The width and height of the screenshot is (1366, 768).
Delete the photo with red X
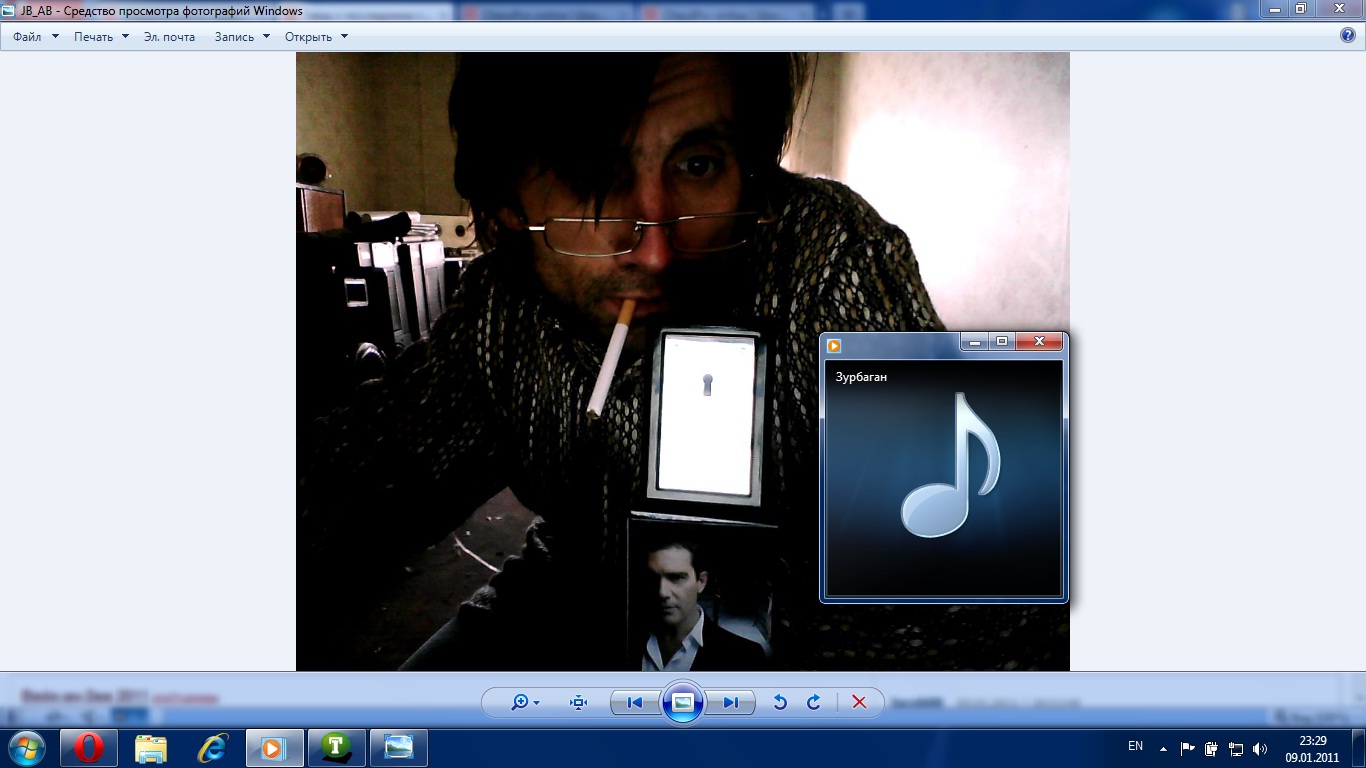tap(859, 703)
